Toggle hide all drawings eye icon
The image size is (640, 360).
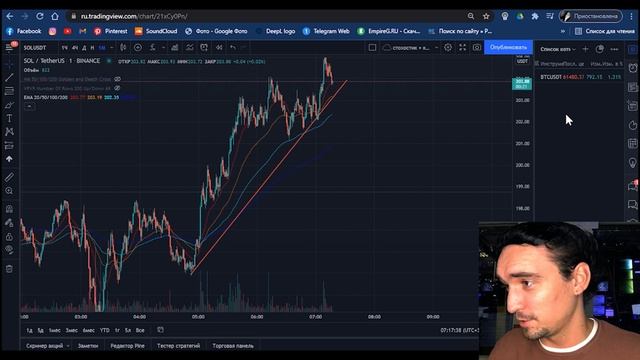pyautogui.click(x=9, y=250)
